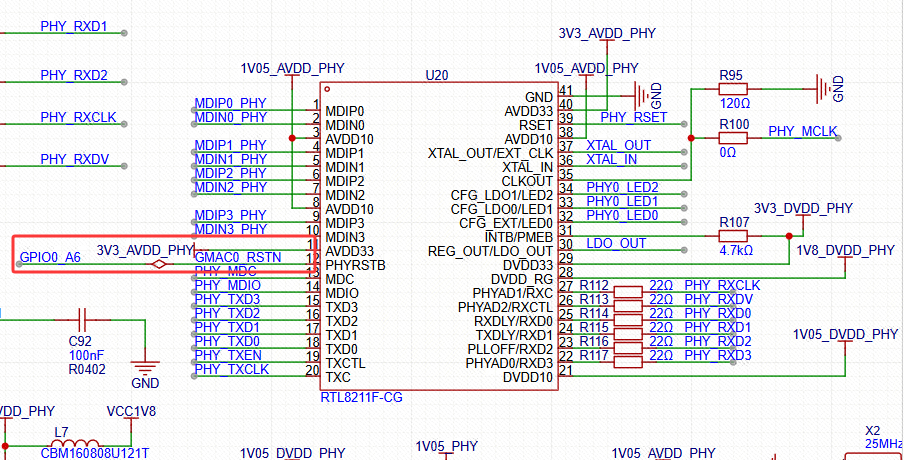
Task: Select resistor R113 symbol
Action: (628, 306)
